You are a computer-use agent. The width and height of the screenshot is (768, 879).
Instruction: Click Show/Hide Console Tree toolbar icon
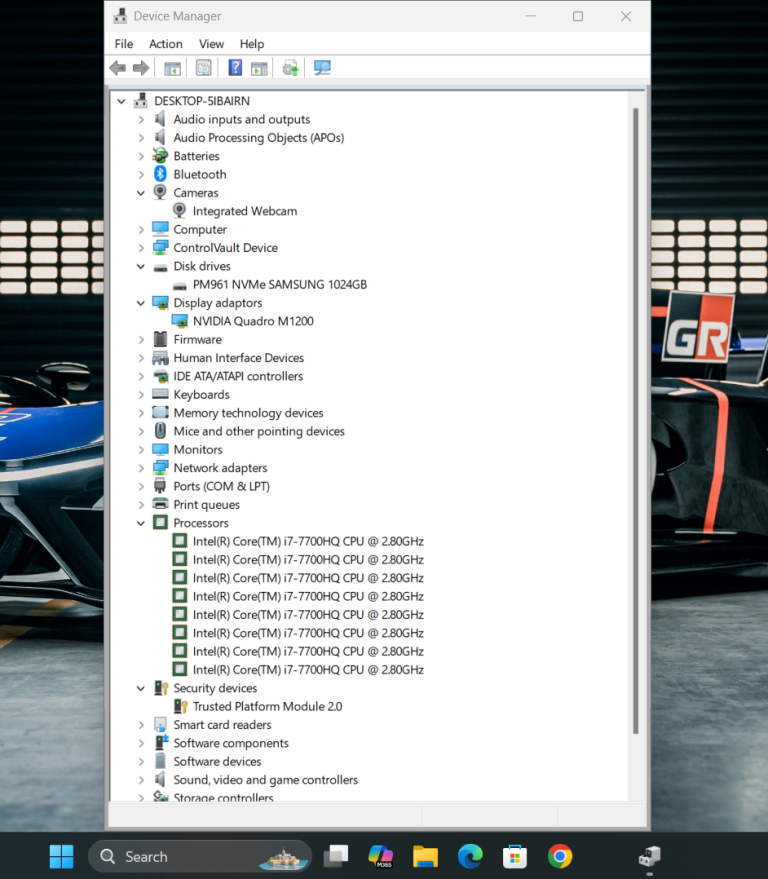coord(172,68)
